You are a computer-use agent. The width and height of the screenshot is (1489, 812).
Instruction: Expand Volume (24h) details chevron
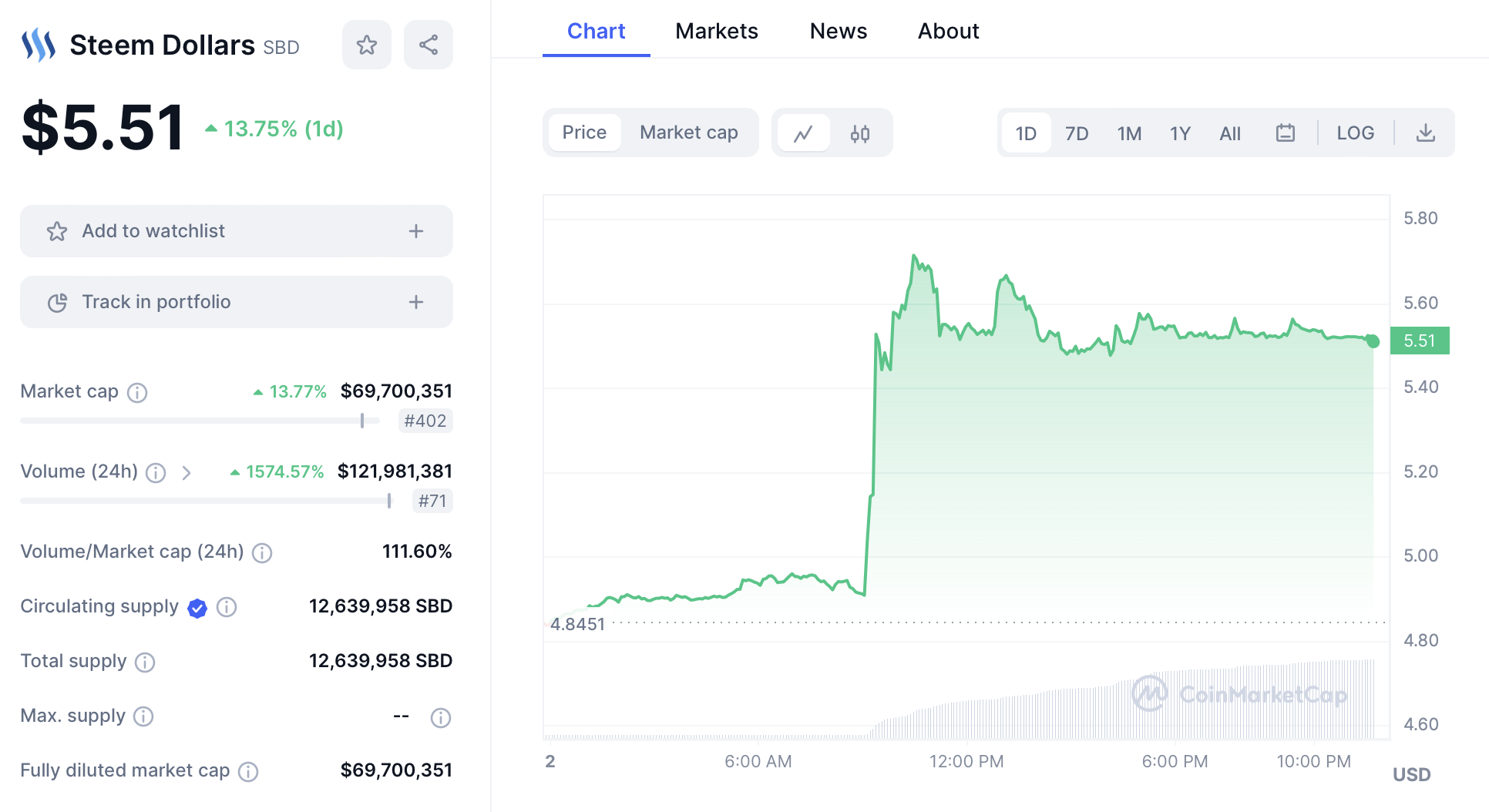coord(187,472)
